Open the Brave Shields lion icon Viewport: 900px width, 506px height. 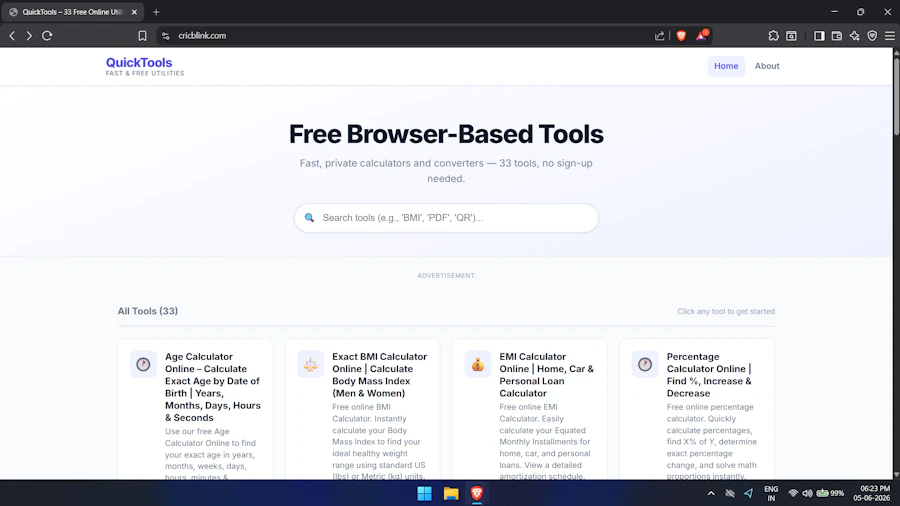681,36
